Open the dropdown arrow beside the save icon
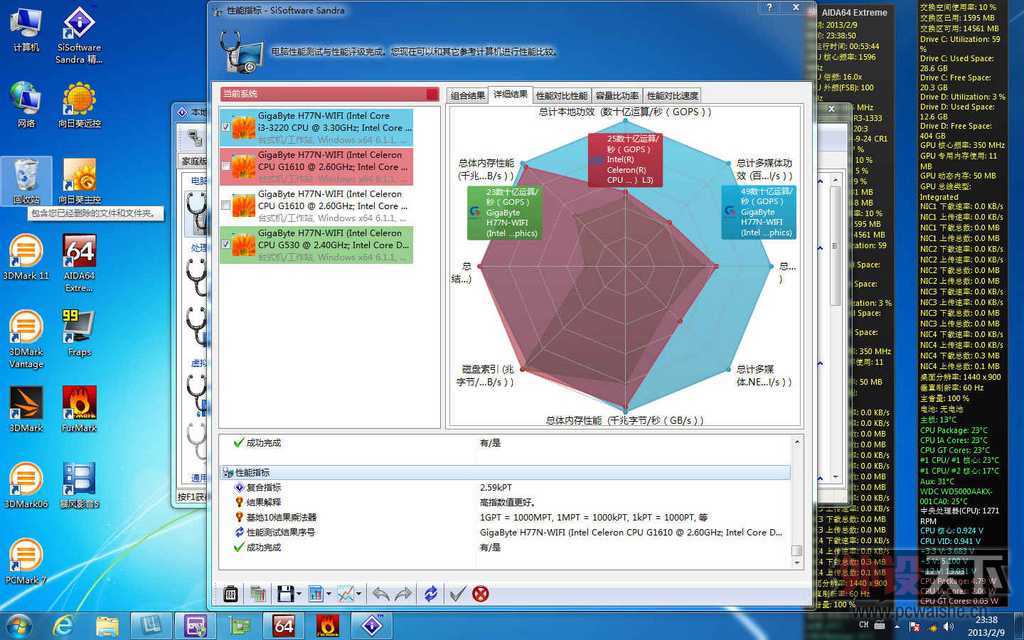Image resolution: width=1024 pixels, height=640 pixels. click(x=298, y=594)
